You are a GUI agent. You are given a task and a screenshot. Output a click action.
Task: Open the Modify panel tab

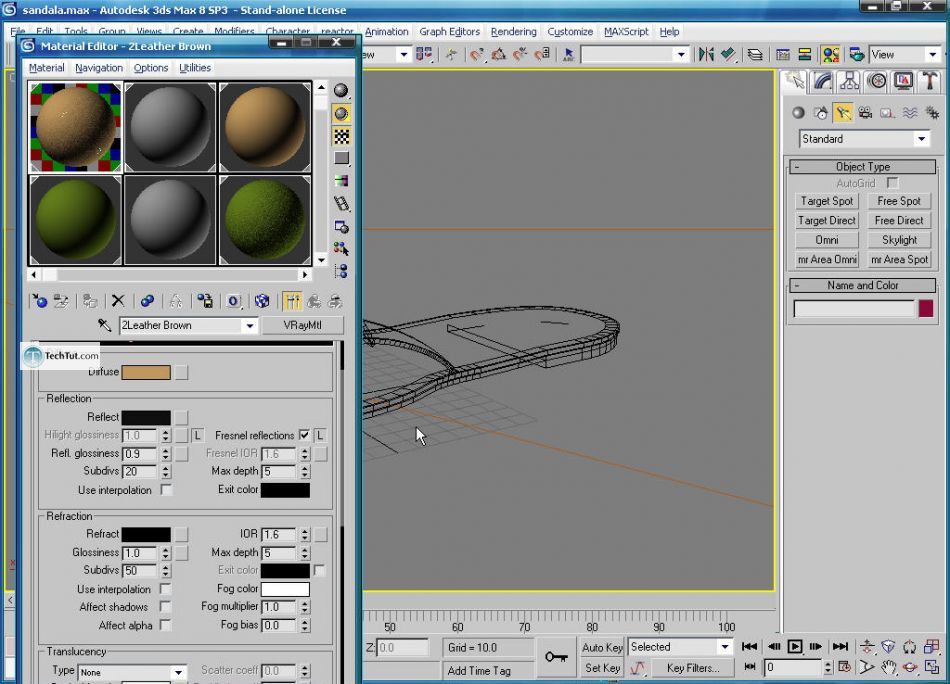822,81
